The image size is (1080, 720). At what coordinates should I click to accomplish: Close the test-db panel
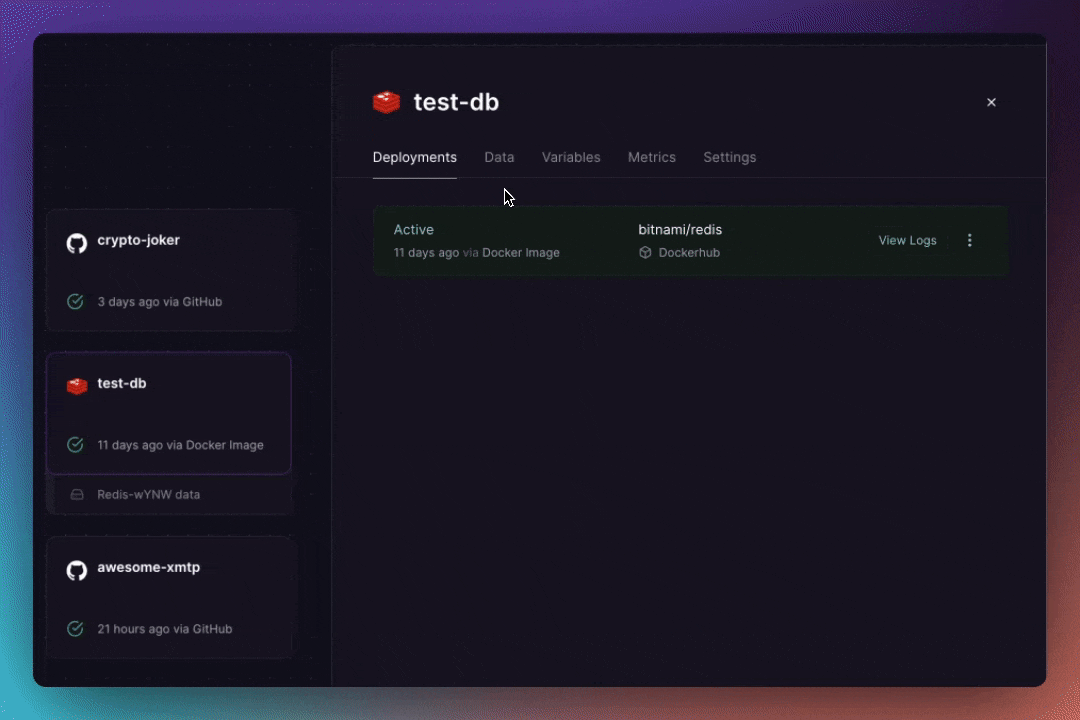click(991, 103)
